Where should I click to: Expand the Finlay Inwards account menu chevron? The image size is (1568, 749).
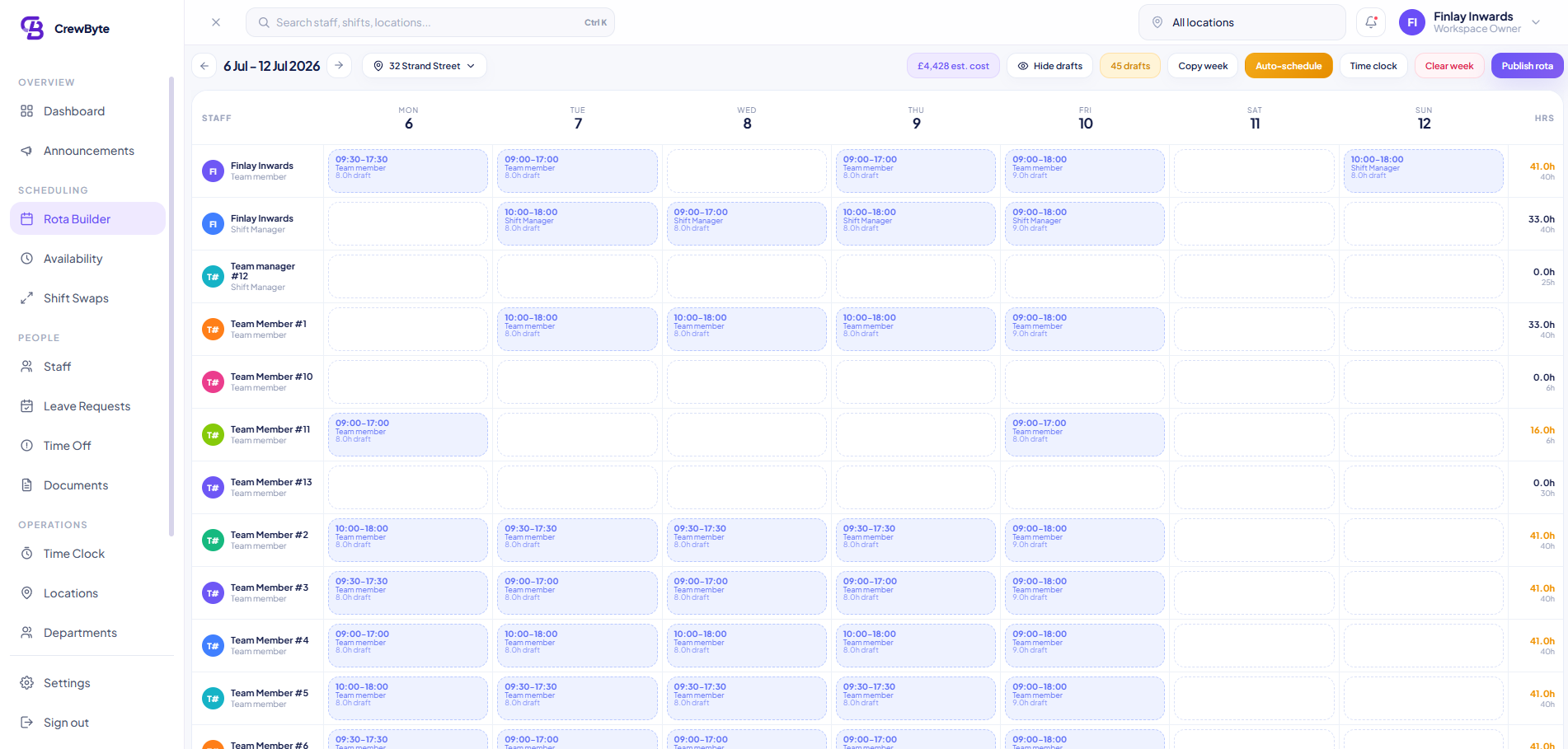click(1536, 22)
